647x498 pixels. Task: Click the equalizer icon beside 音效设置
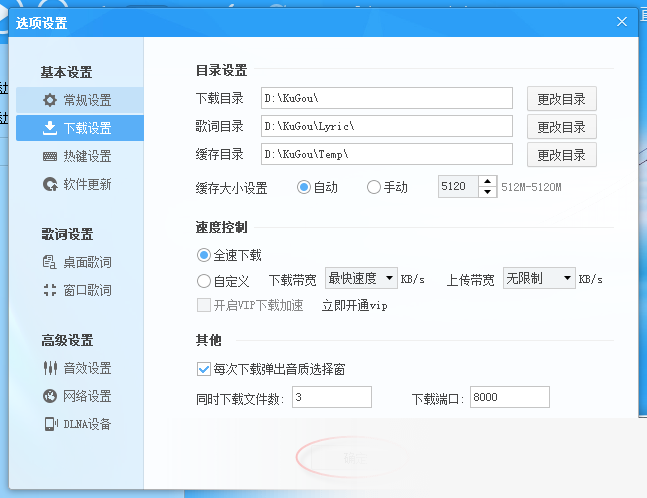50,368
